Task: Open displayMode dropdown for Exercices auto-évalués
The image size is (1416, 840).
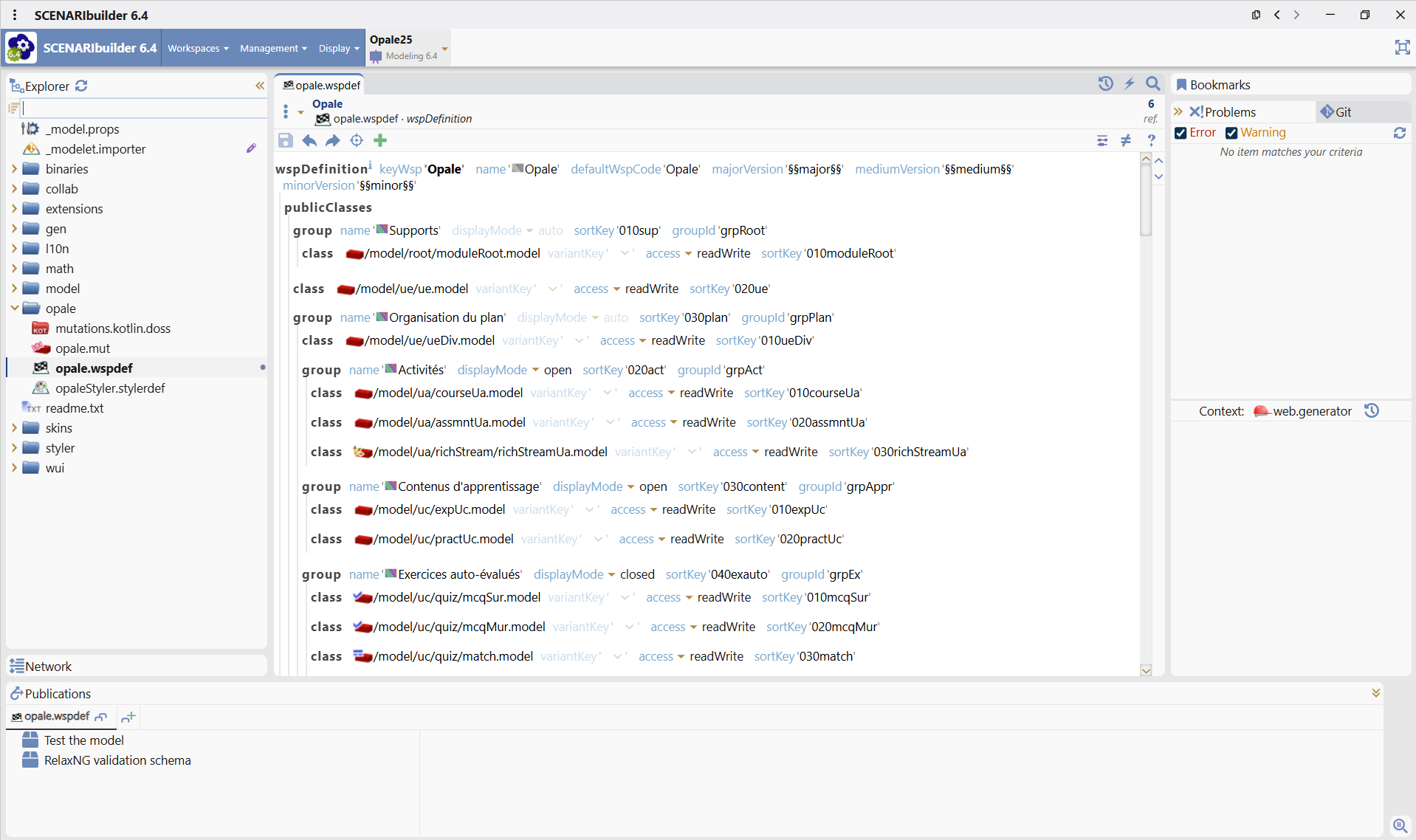Action: point(611,574)
